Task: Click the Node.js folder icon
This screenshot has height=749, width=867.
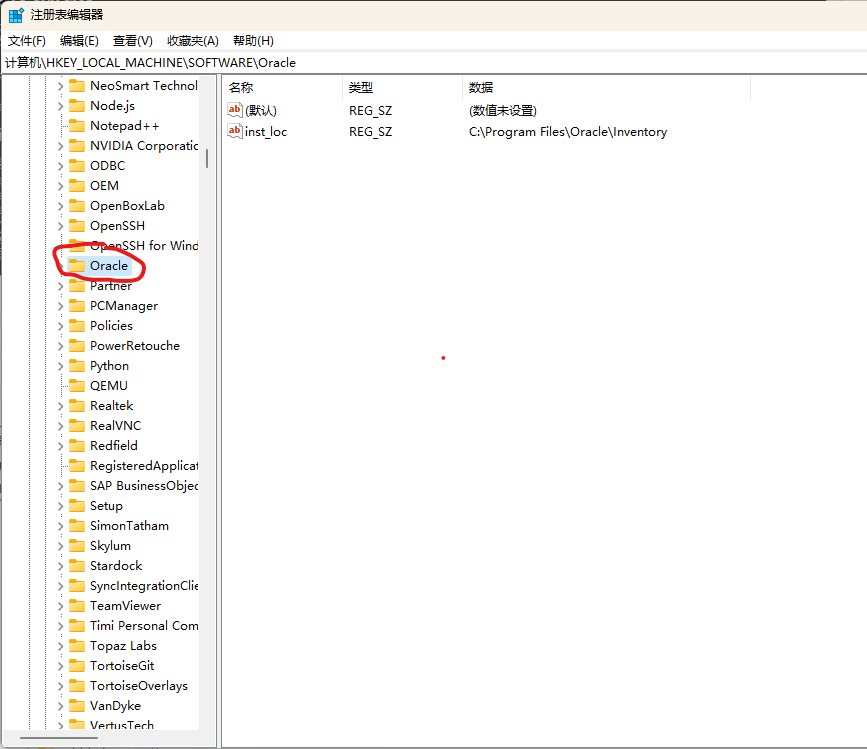Action: coord(77,106)
